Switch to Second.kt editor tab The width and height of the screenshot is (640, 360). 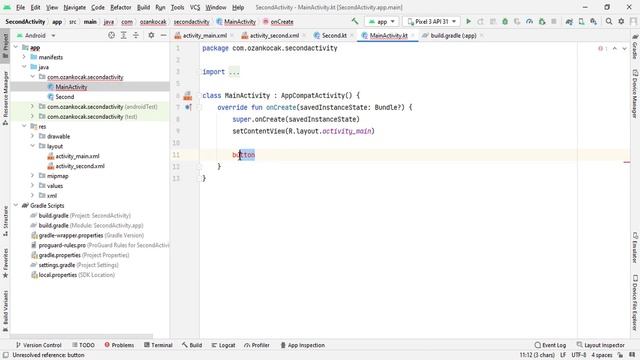click(x=334, y=36)
